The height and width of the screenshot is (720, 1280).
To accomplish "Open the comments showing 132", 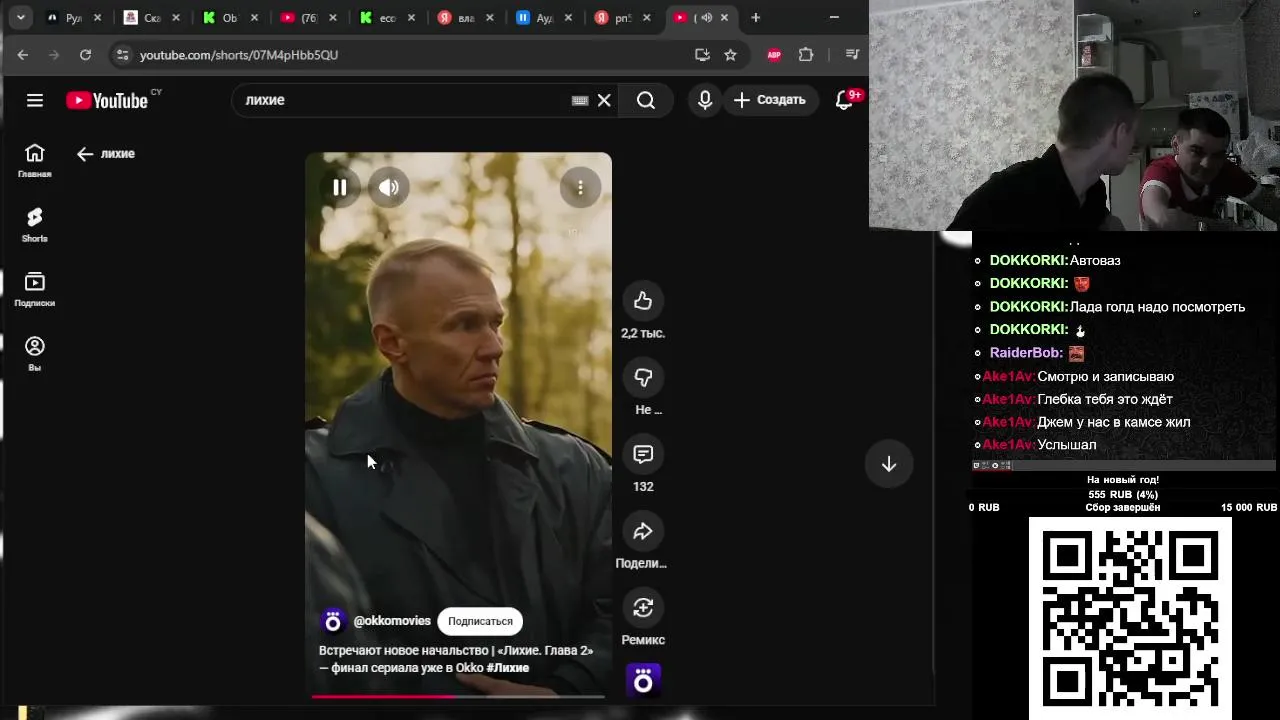I will 643,454.
